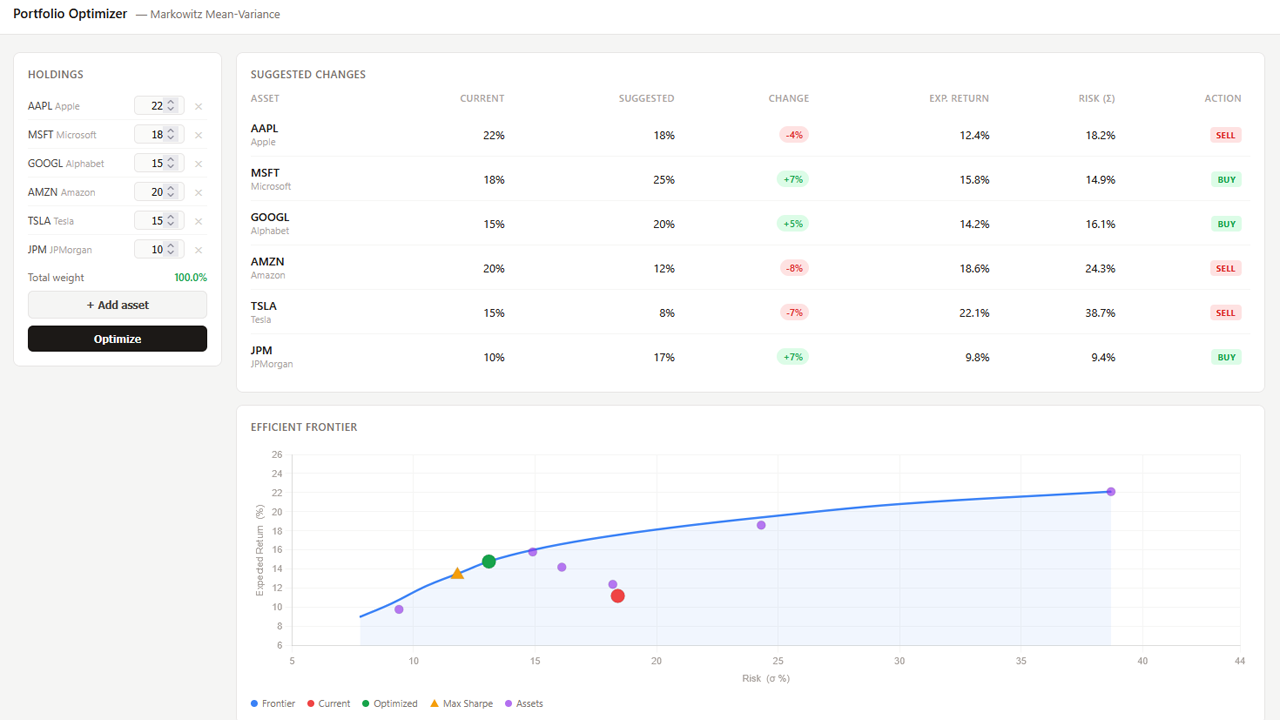Focus the JPM weight input showing 10

158,250
